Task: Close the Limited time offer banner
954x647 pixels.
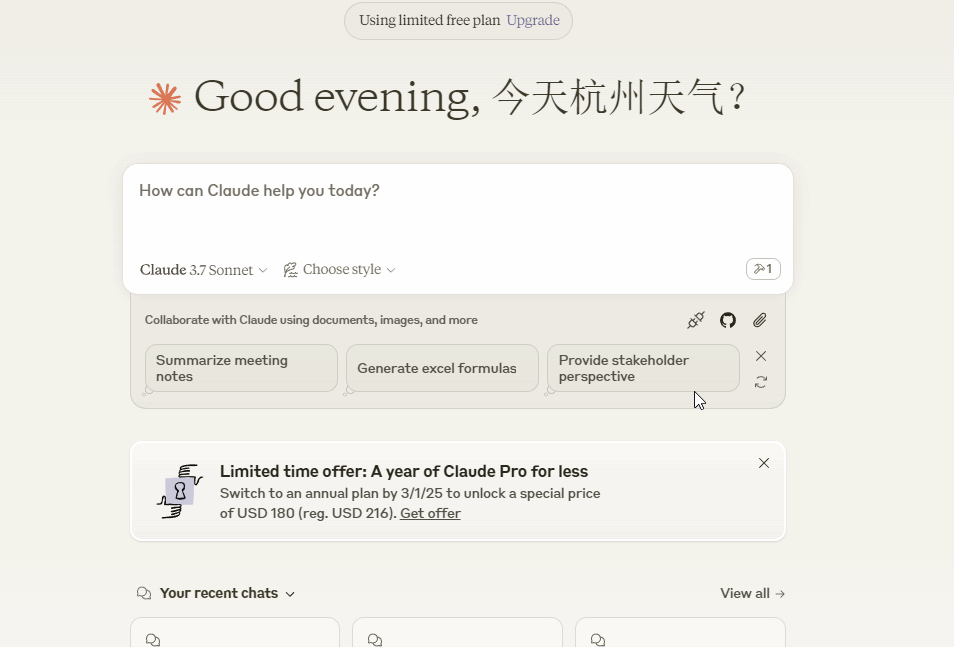Action: [764, 463]
